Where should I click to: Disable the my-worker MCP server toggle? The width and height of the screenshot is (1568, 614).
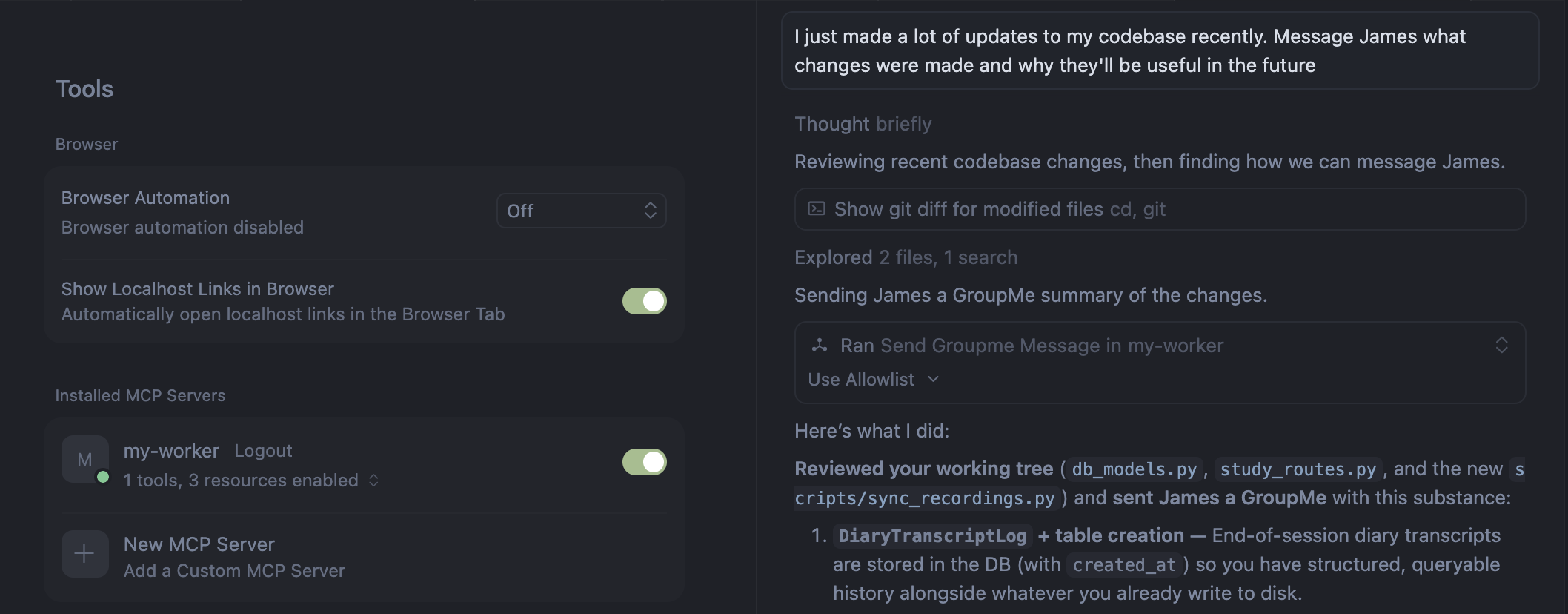tap(644, 462)
